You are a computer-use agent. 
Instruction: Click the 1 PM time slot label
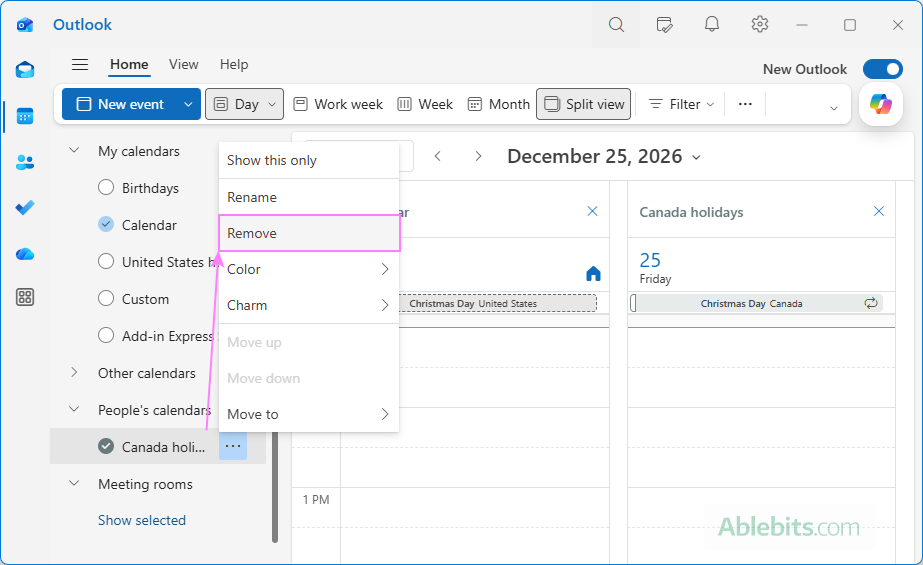[x=316, y=500]
